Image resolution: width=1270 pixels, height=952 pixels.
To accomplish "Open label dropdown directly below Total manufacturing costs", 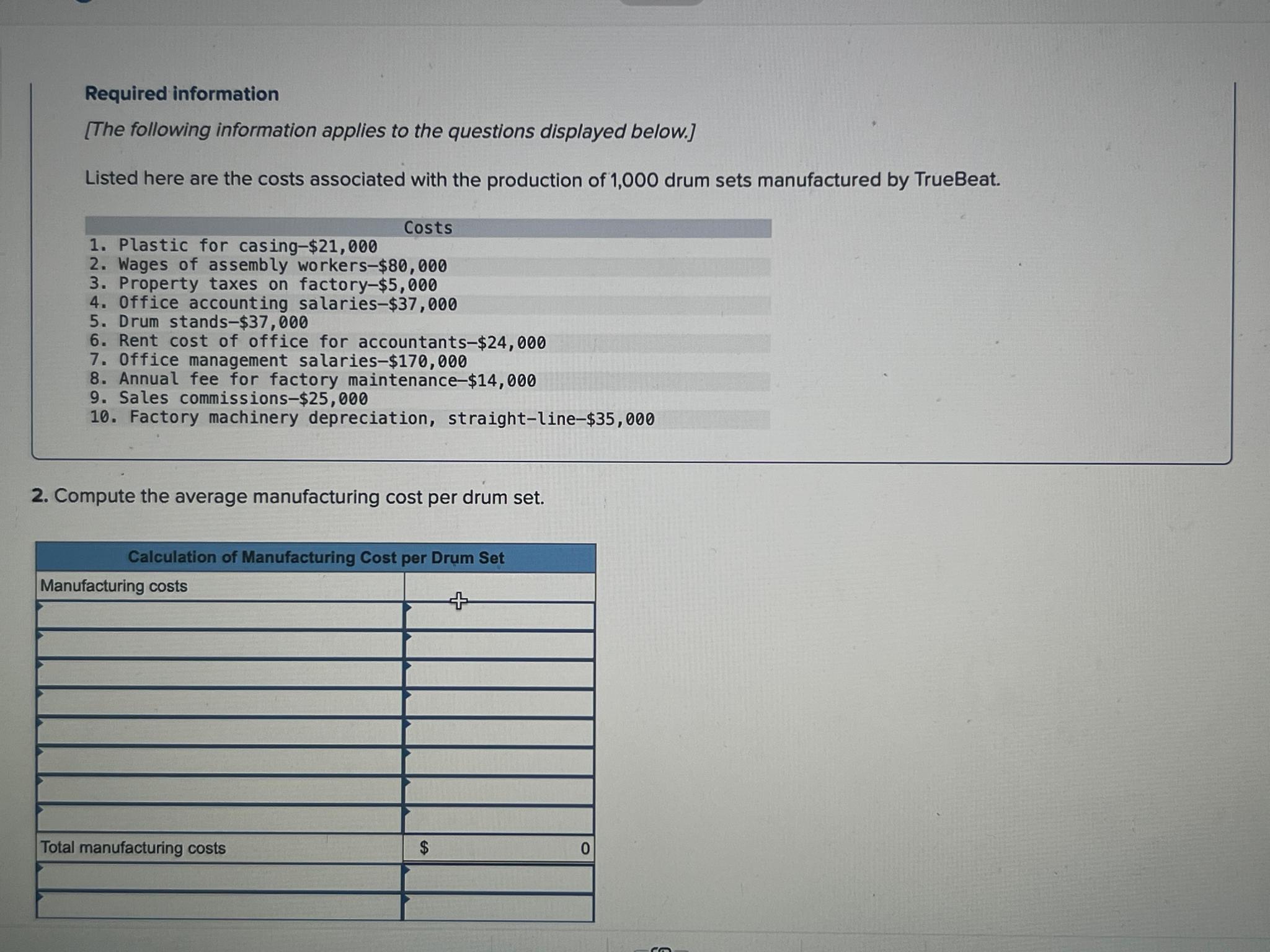I will coord(220,878).
